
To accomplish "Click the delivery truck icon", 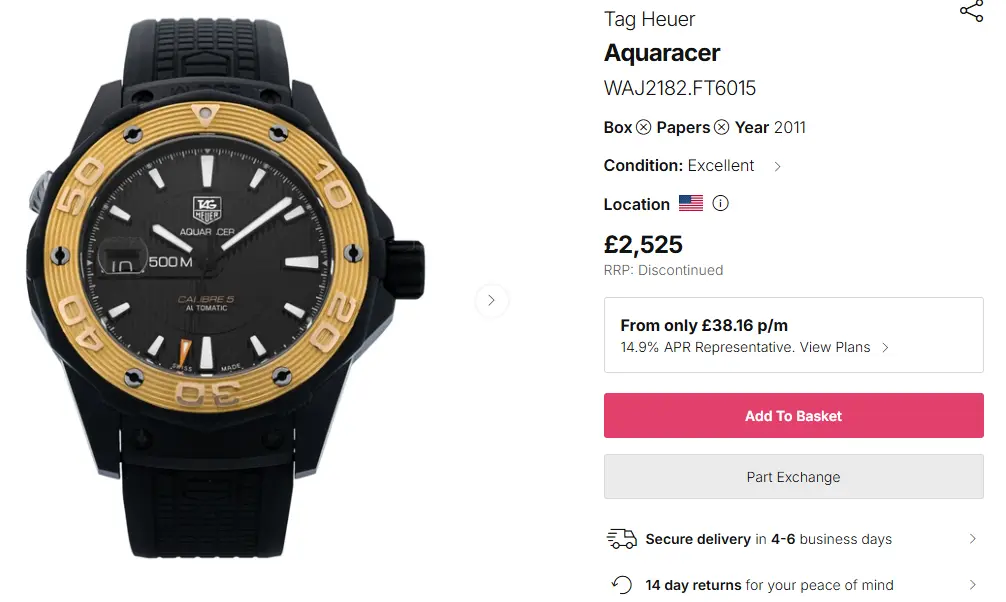I will 621,539.
